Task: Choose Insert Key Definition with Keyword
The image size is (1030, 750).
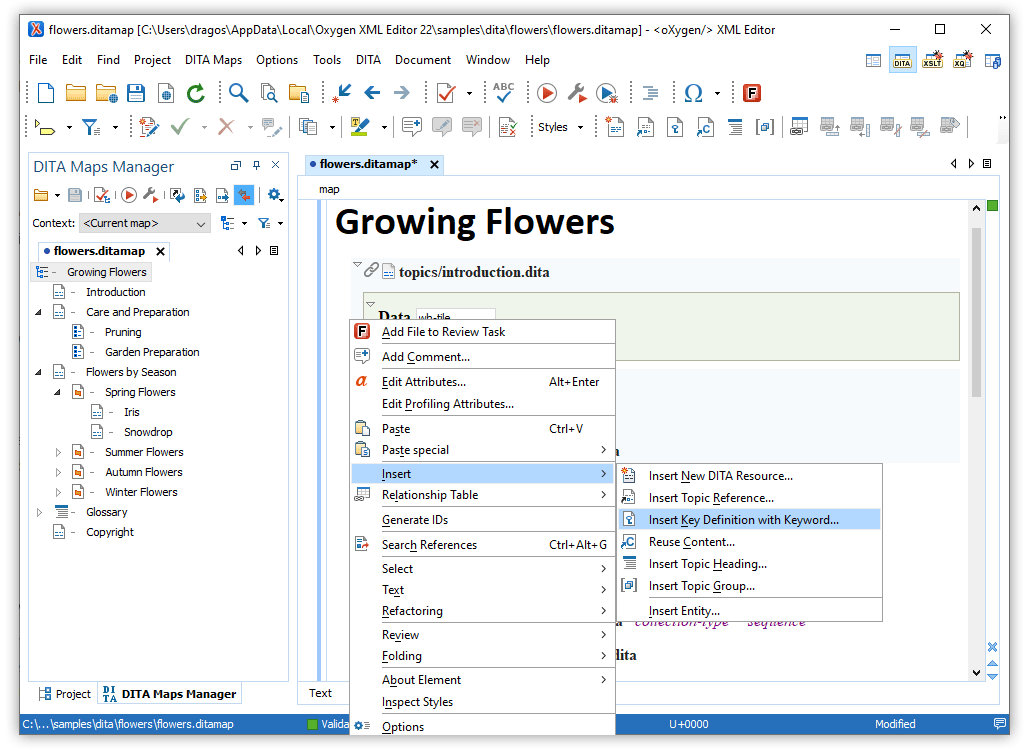Action: pos(750,519)
